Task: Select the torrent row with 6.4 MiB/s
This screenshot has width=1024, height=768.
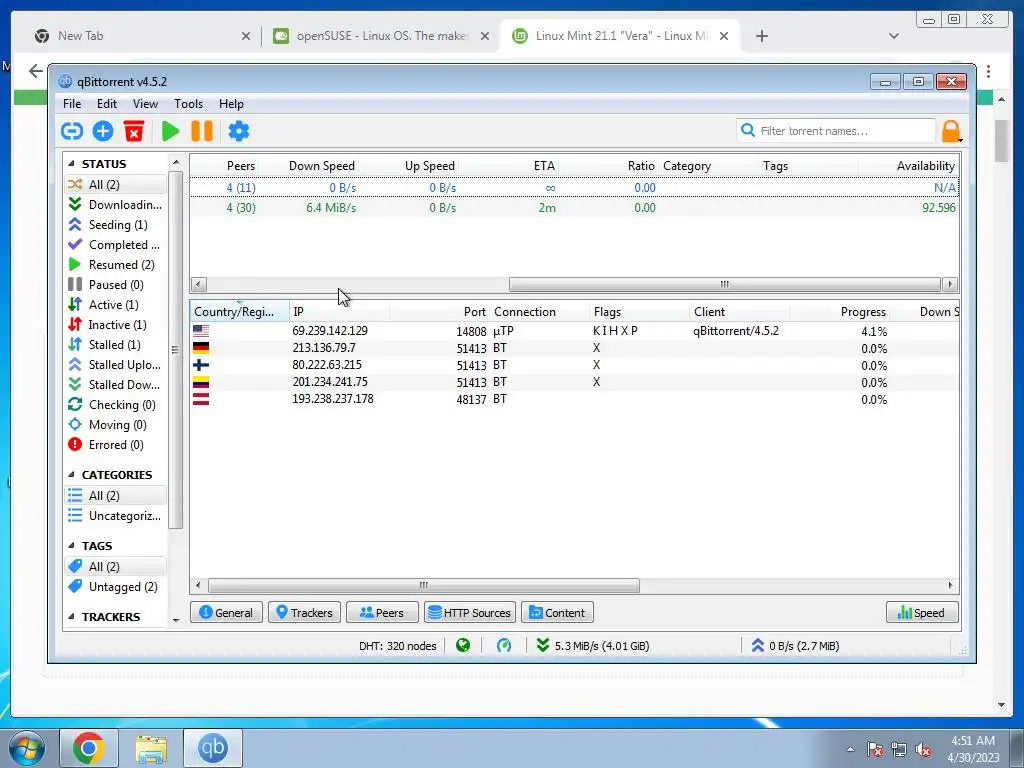Action: 575,208
